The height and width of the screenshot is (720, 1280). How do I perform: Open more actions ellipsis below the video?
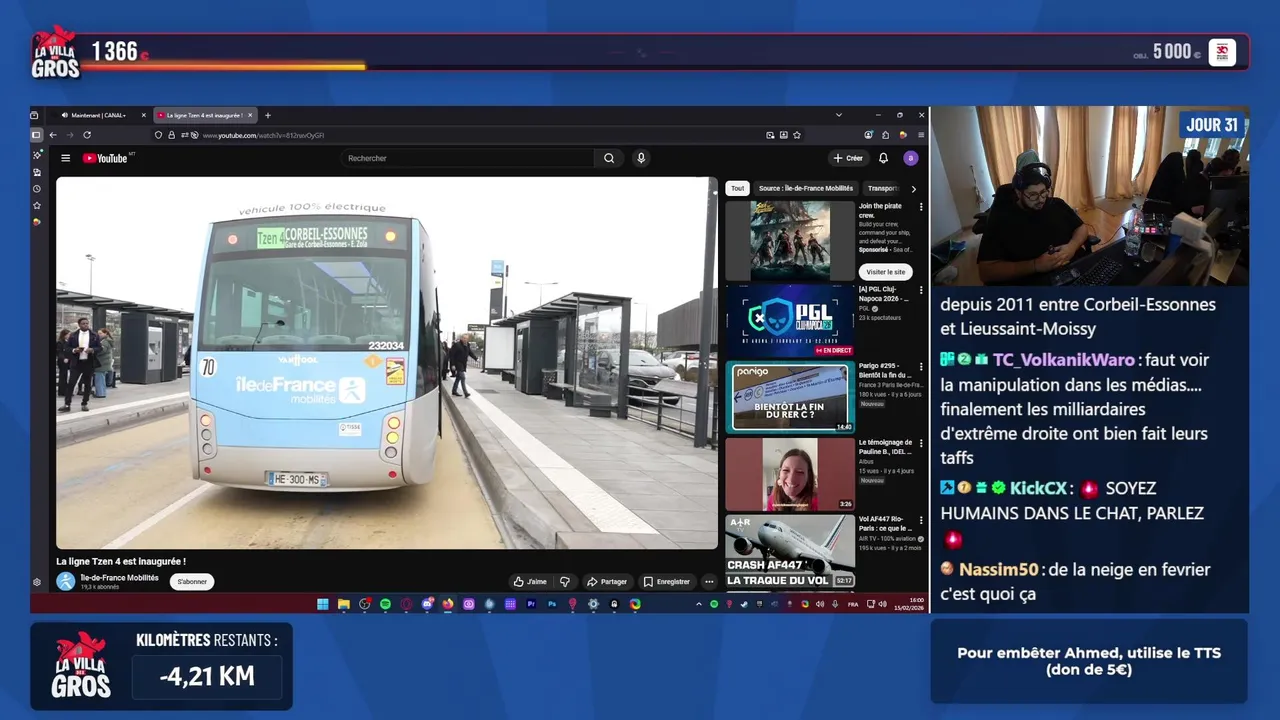click(x=709, y=581)
